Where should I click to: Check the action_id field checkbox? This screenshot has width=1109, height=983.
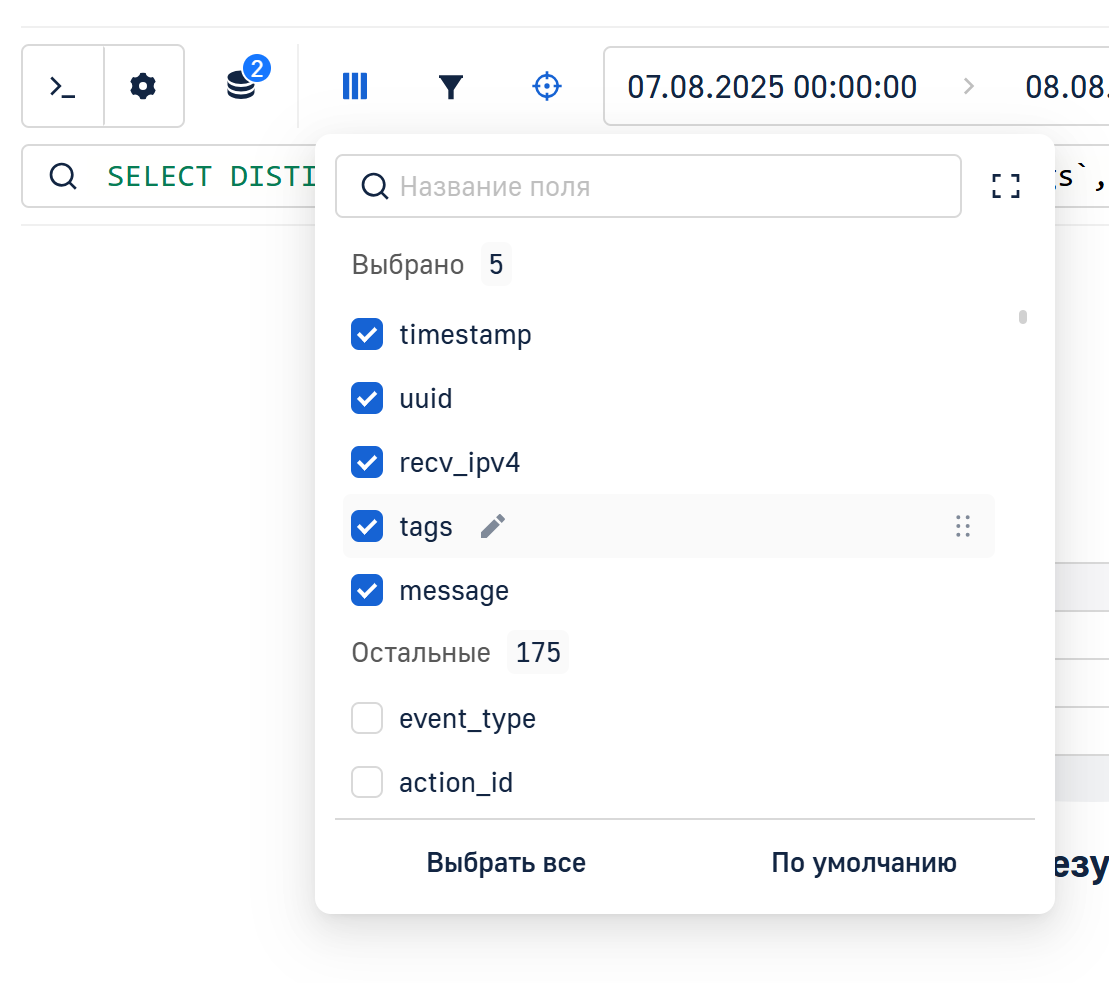(x=367, y=782)
